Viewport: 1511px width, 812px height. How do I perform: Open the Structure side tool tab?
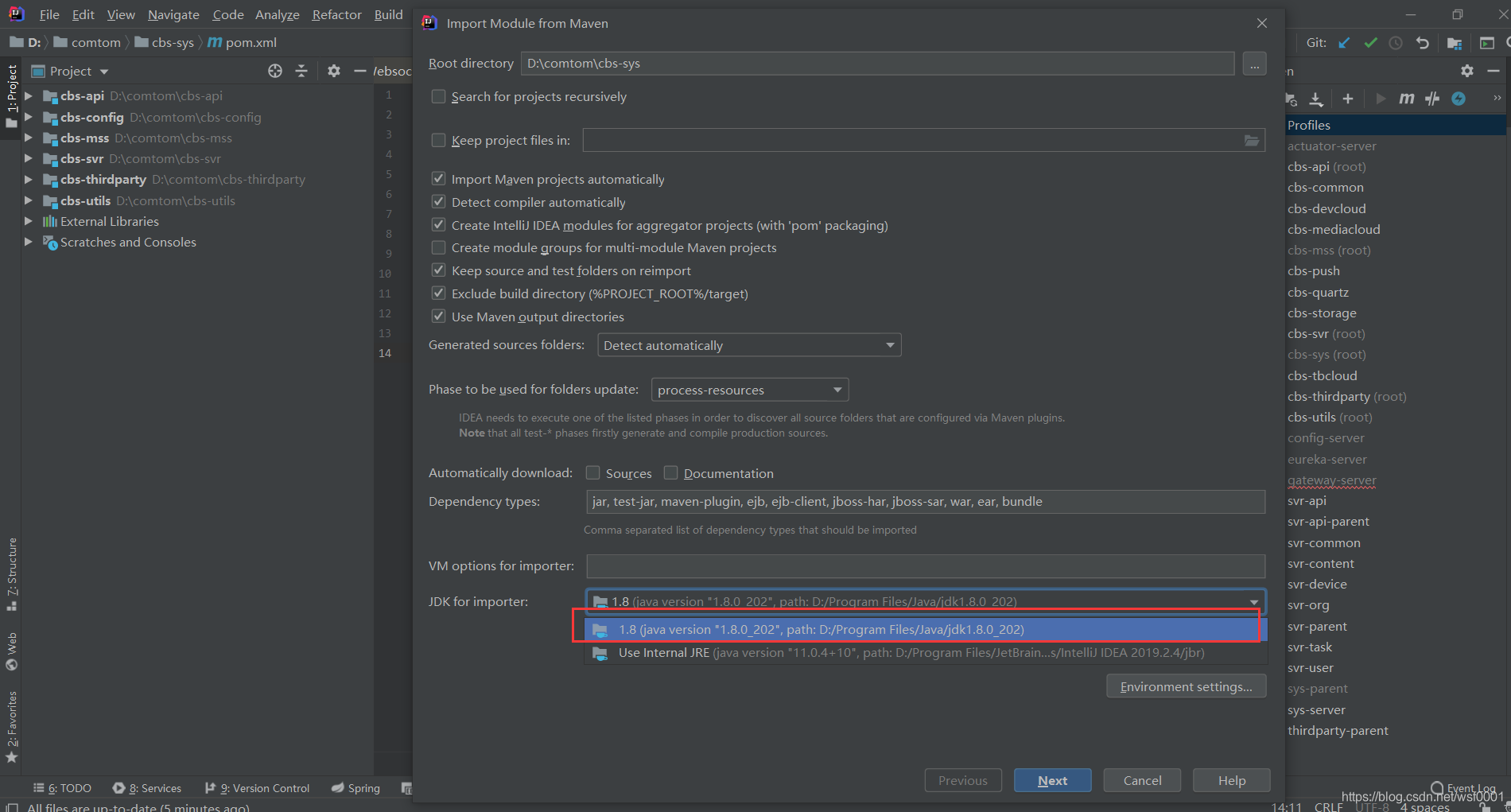tap(11, 573)
